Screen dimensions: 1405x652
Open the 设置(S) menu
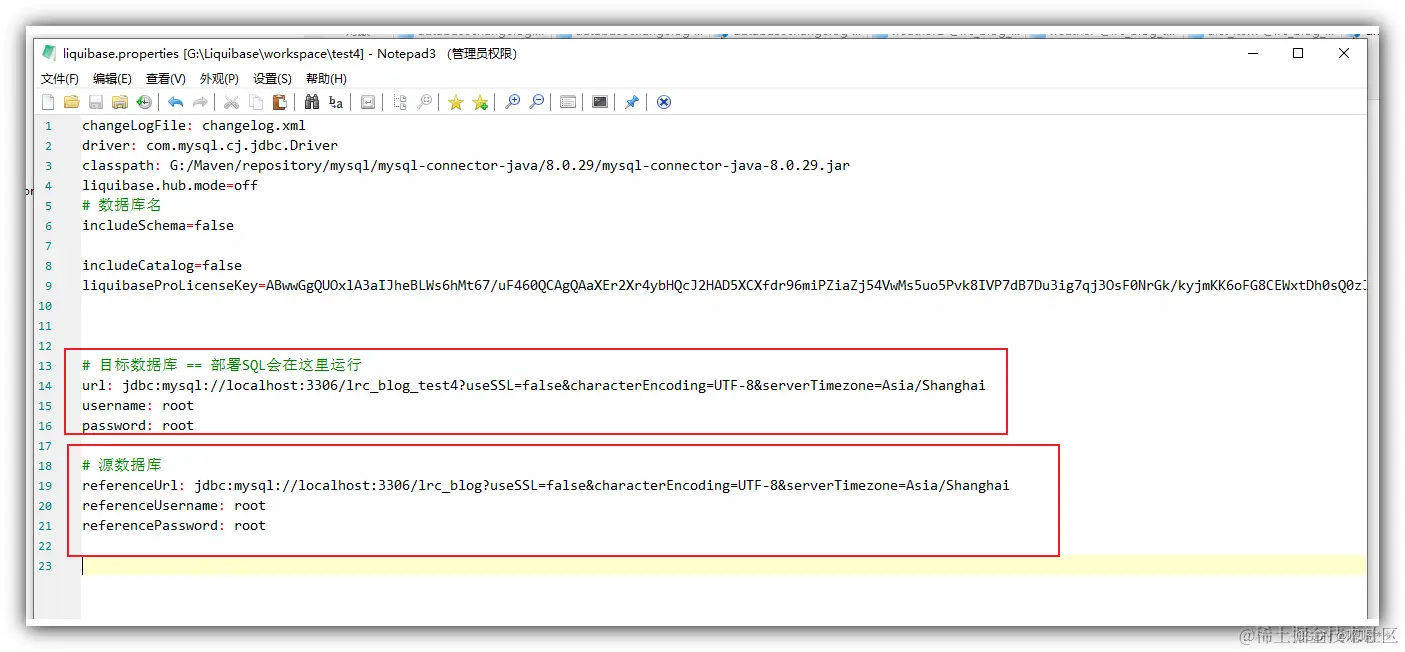272,79
